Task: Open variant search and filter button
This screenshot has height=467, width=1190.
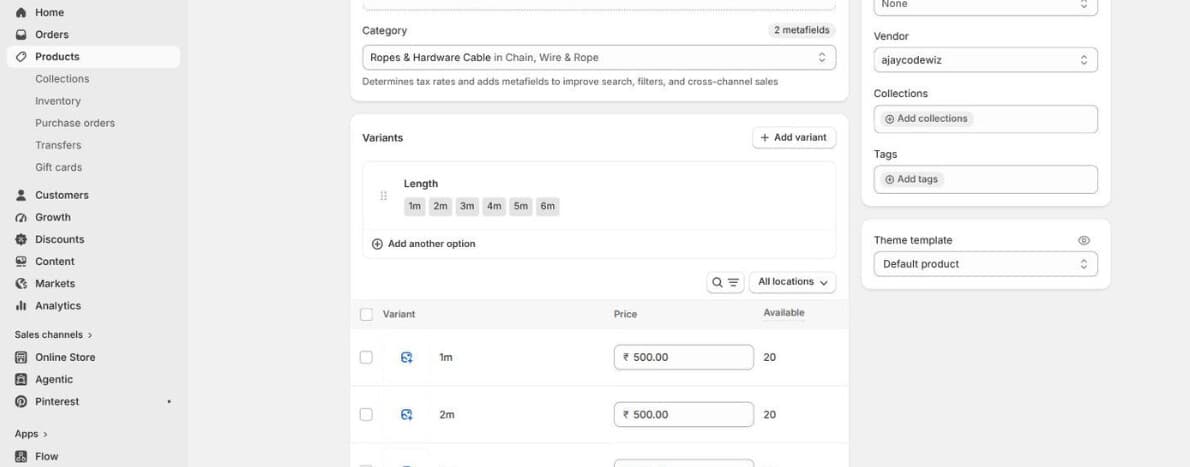Action: point(725,282)
